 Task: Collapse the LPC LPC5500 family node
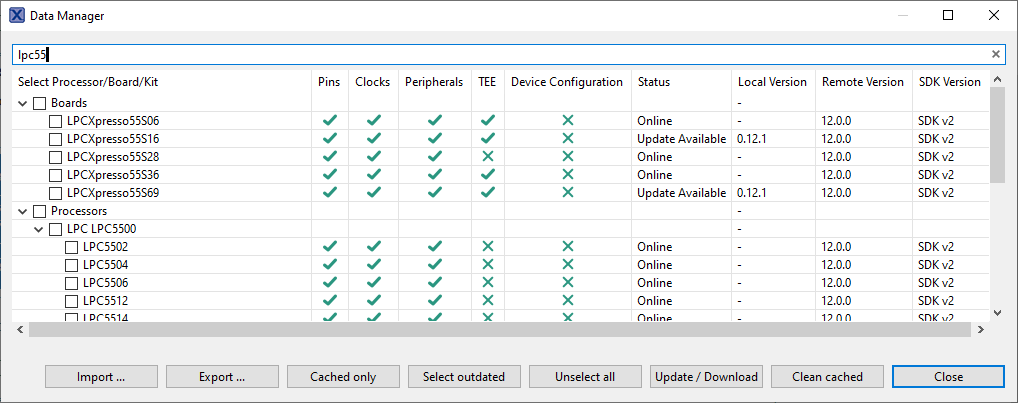pos(39,229)
